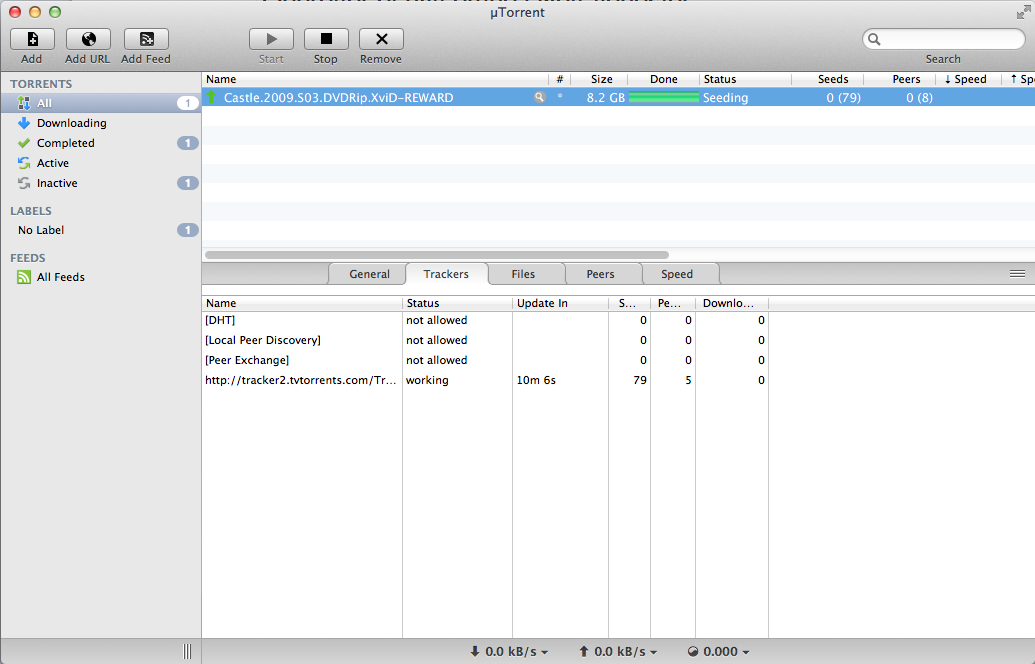Screen dimensions: 1035x664
Task: Select the [Peer Exchange] tracker row
Action: point(485,360)
